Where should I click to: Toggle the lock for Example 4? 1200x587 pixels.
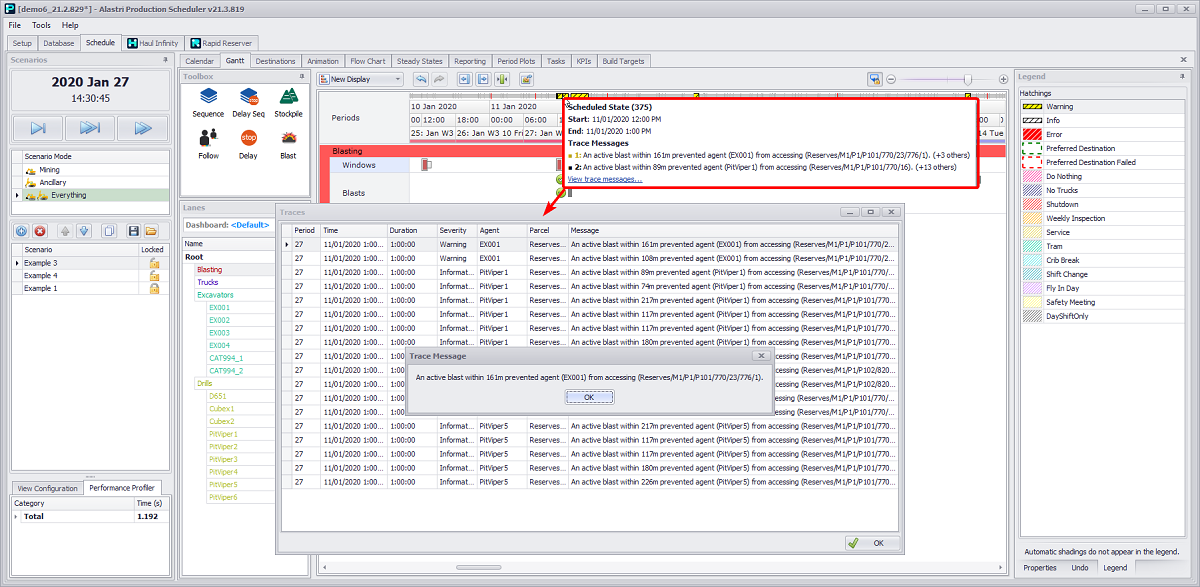154,275
